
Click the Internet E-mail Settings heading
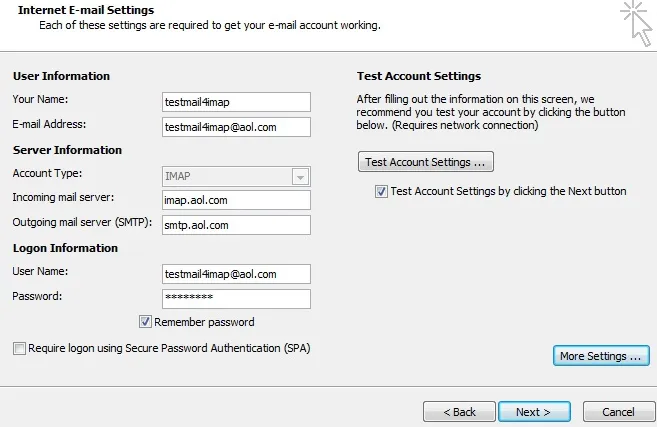(x=86, y=10)
